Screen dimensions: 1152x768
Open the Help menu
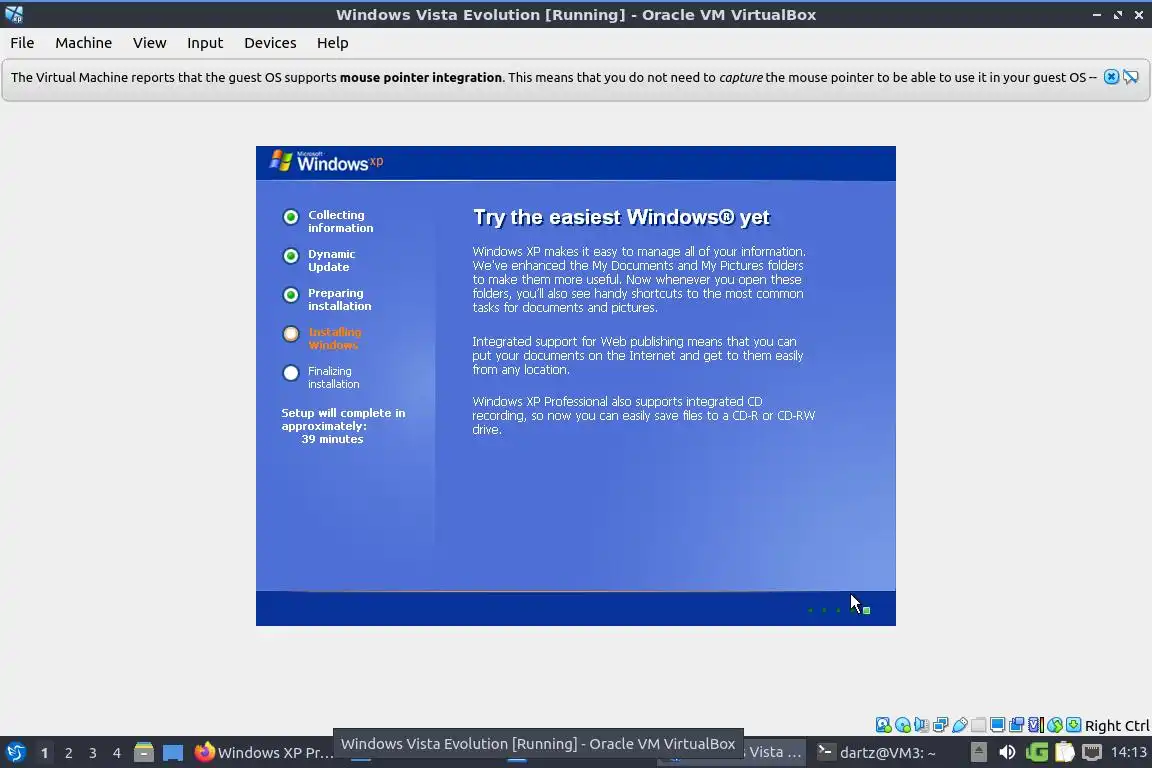pyautogui.click(x=332, y=43)
